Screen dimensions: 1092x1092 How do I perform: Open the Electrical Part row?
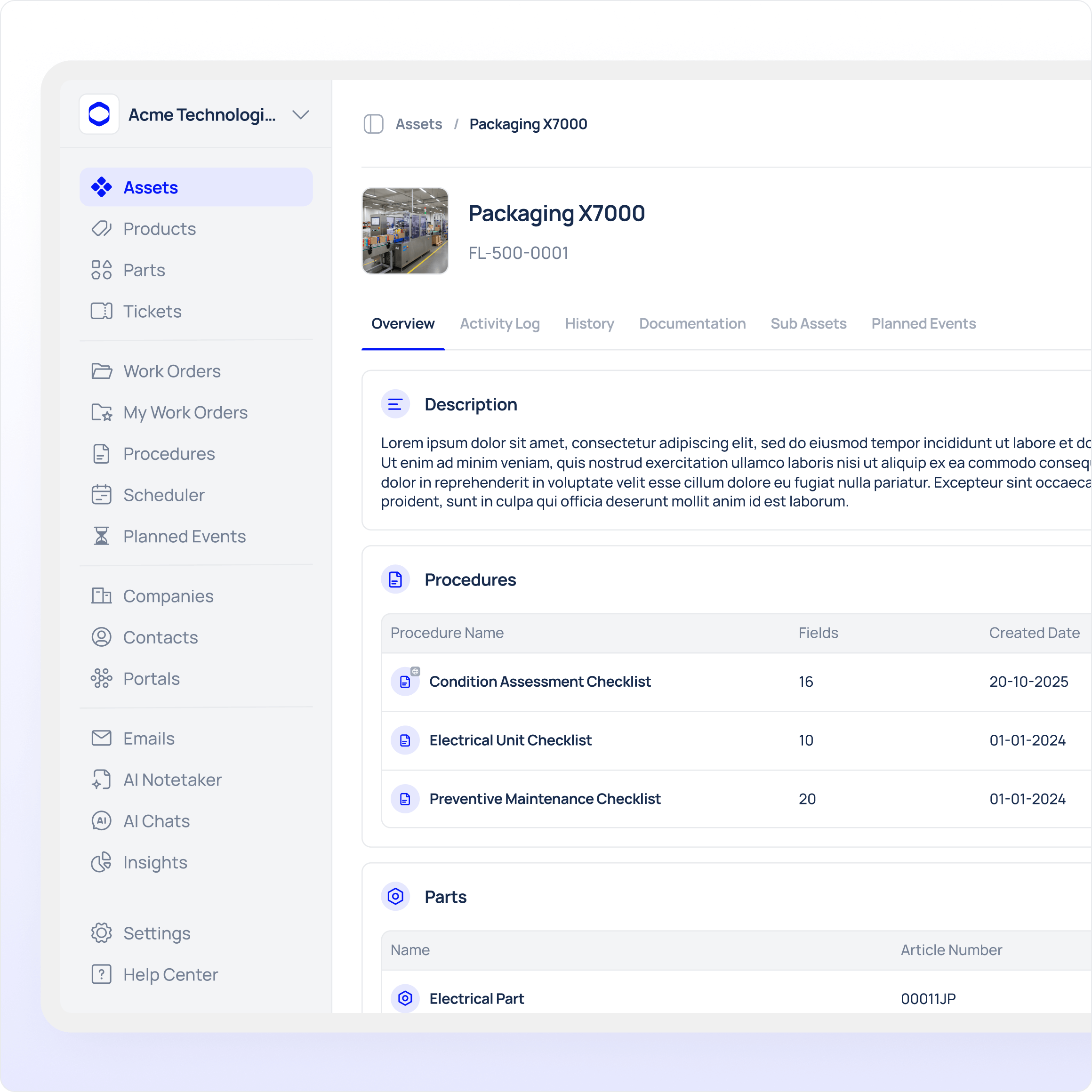coord(476,998)
